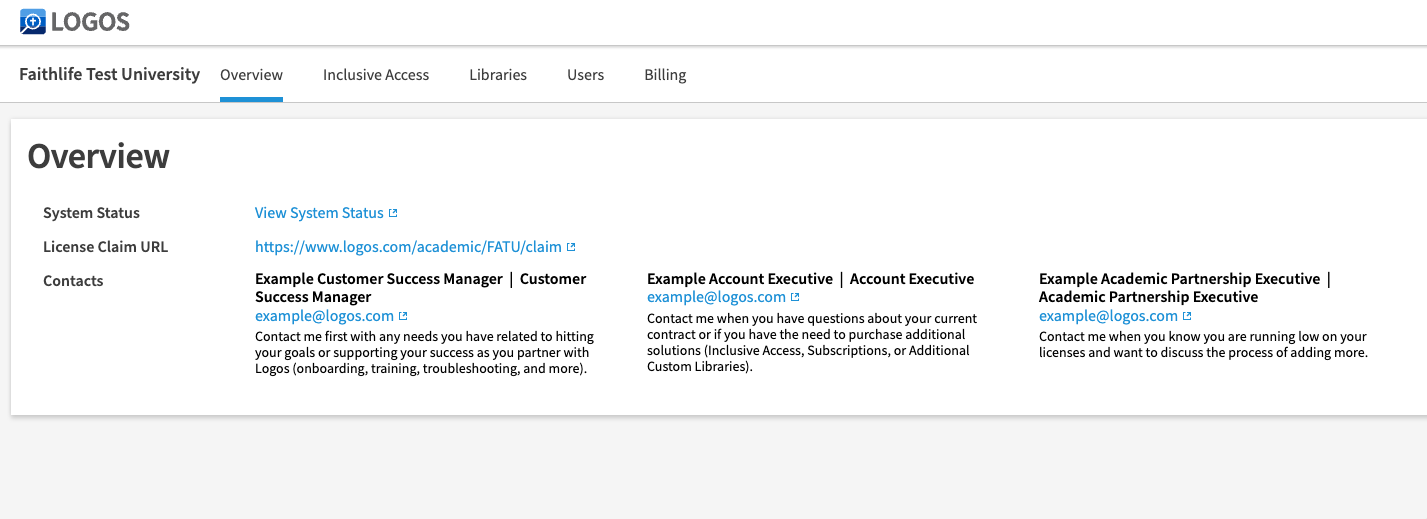The width and height of the screenshot is (1427, 519).
Task: Click external-link icon beside View System Status
Action: (393, 213)
